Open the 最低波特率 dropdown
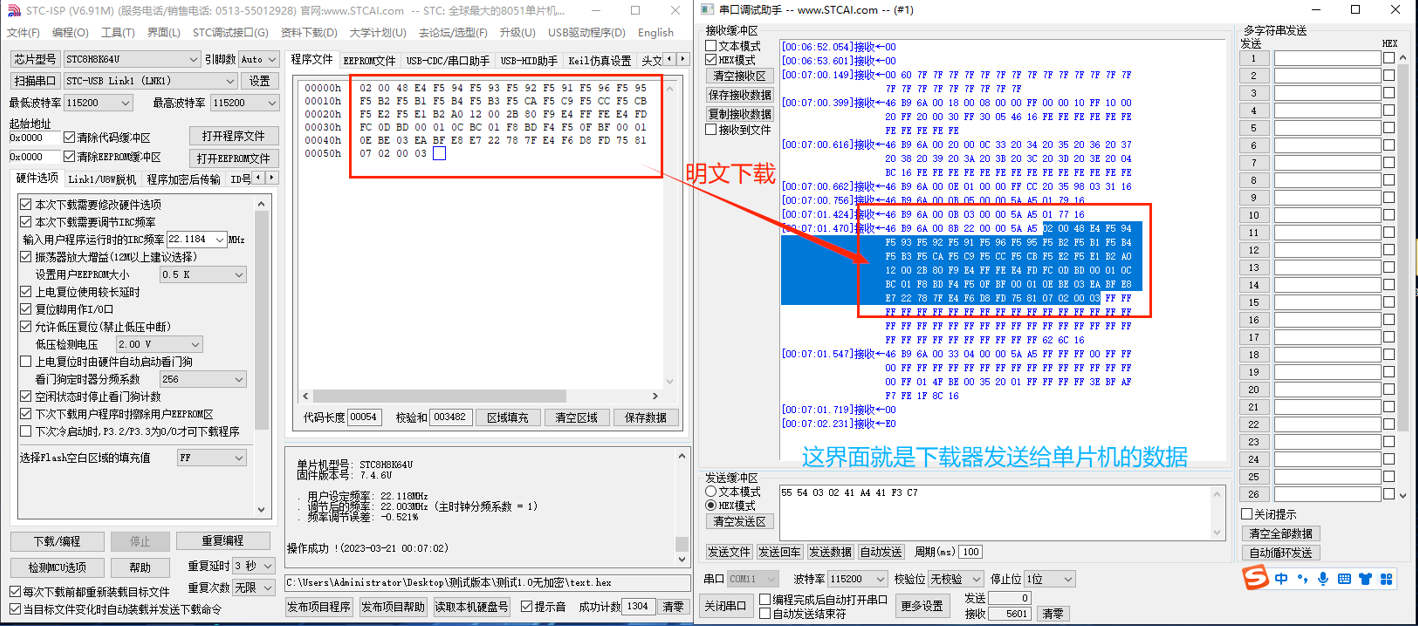 99,103
